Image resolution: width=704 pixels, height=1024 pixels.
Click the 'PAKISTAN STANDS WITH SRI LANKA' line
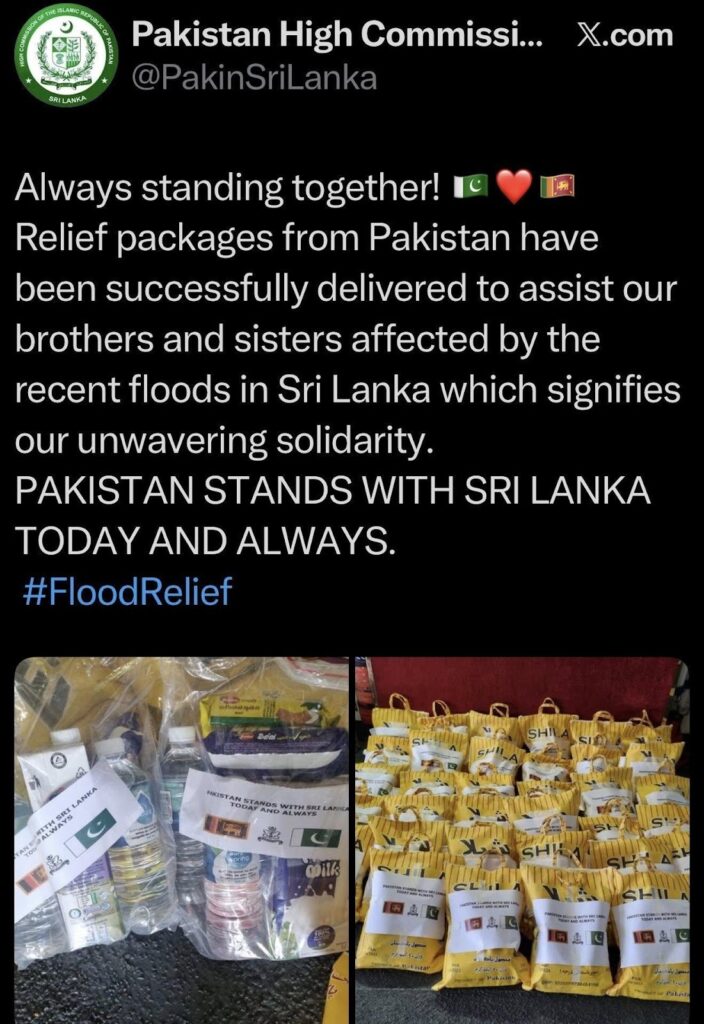(x=332, y=489)
